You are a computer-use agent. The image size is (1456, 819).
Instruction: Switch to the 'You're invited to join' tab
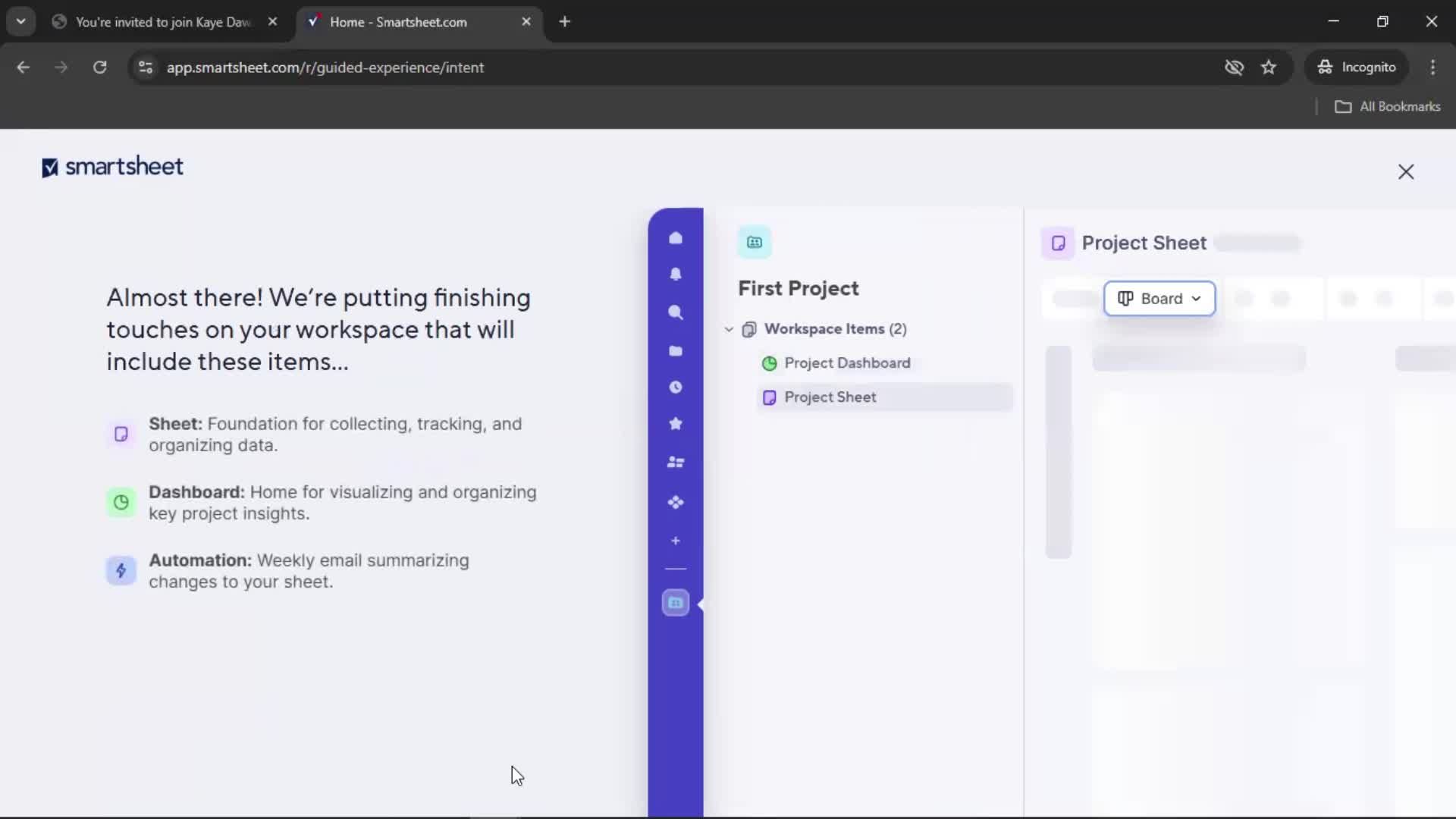pos(162,22)
